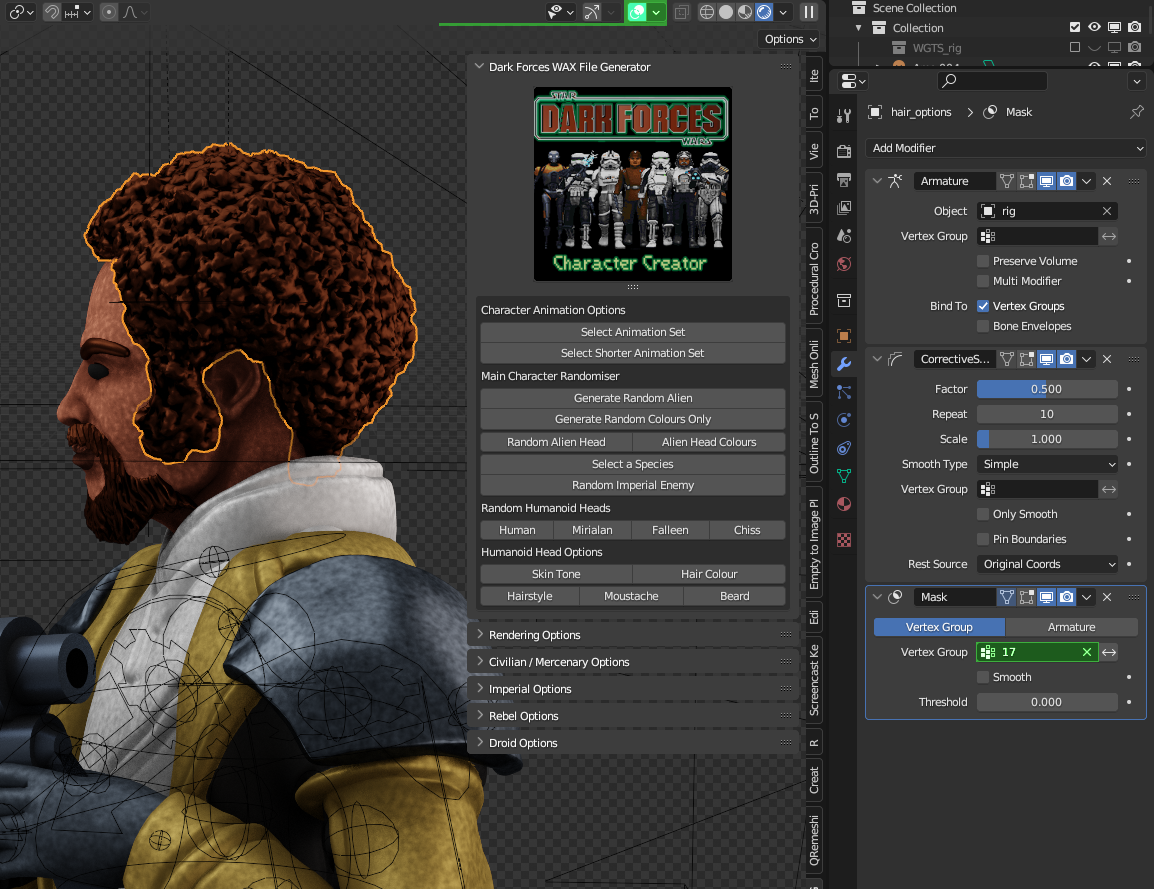Expand the Rendering Options panel

point(534,635)
